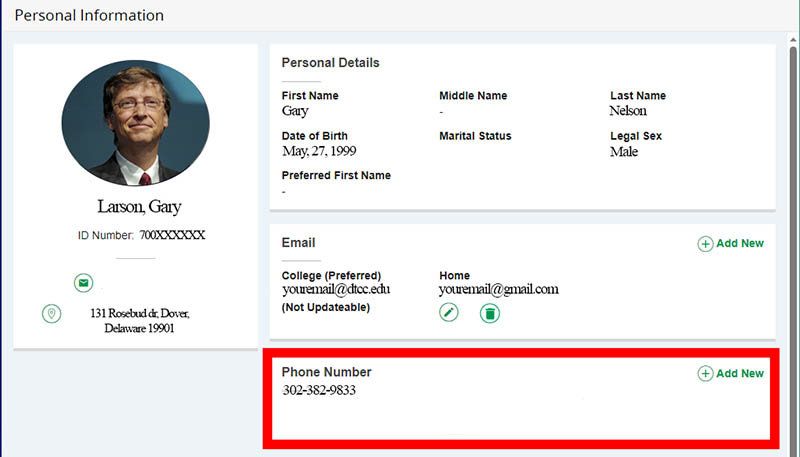Click the circular profile photo
Image resolution: width=800 pixels, height=457 pixels.
coord(135,122)
